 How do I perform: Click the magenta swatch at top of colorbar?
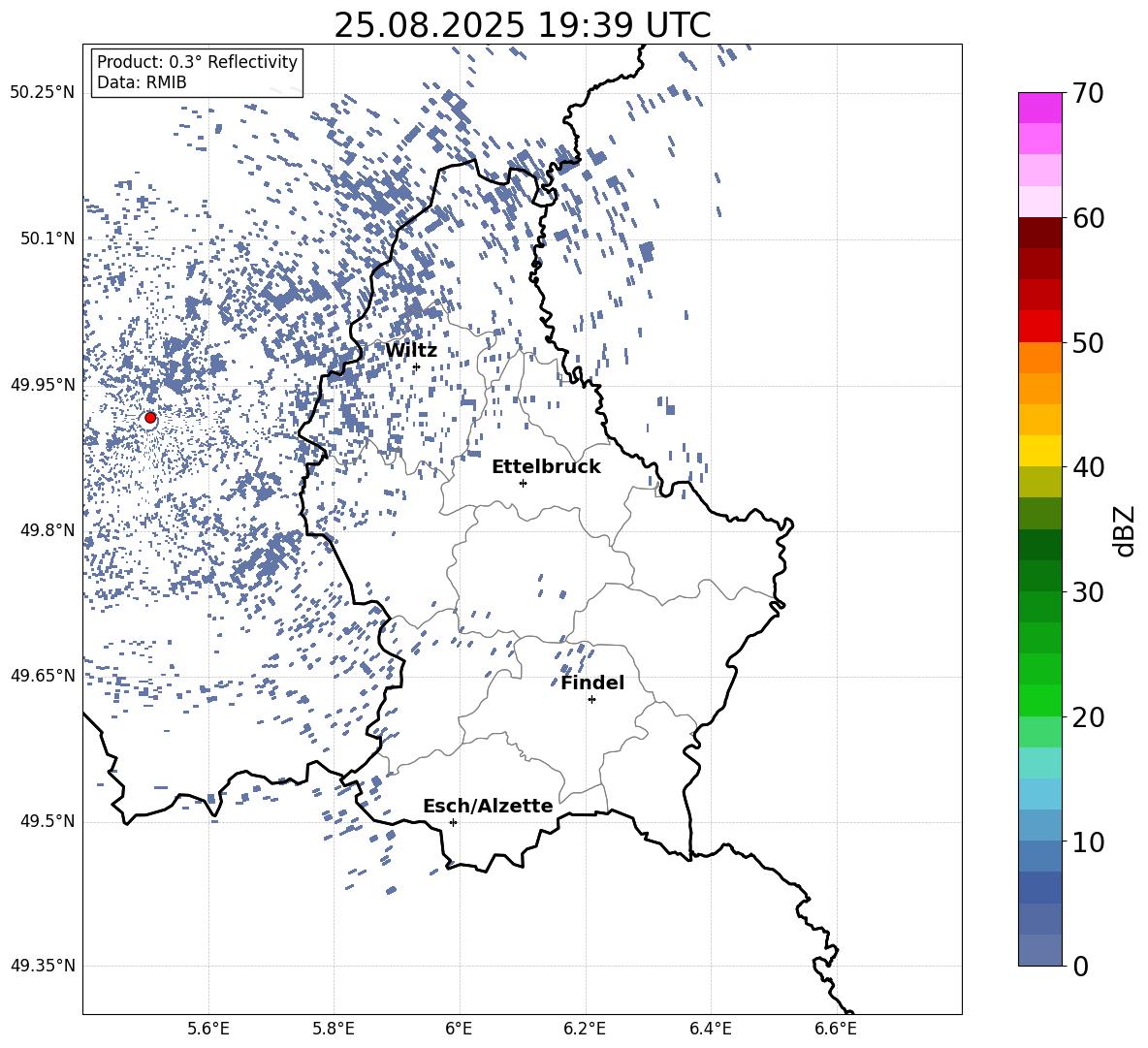(x=1039, y=108)
